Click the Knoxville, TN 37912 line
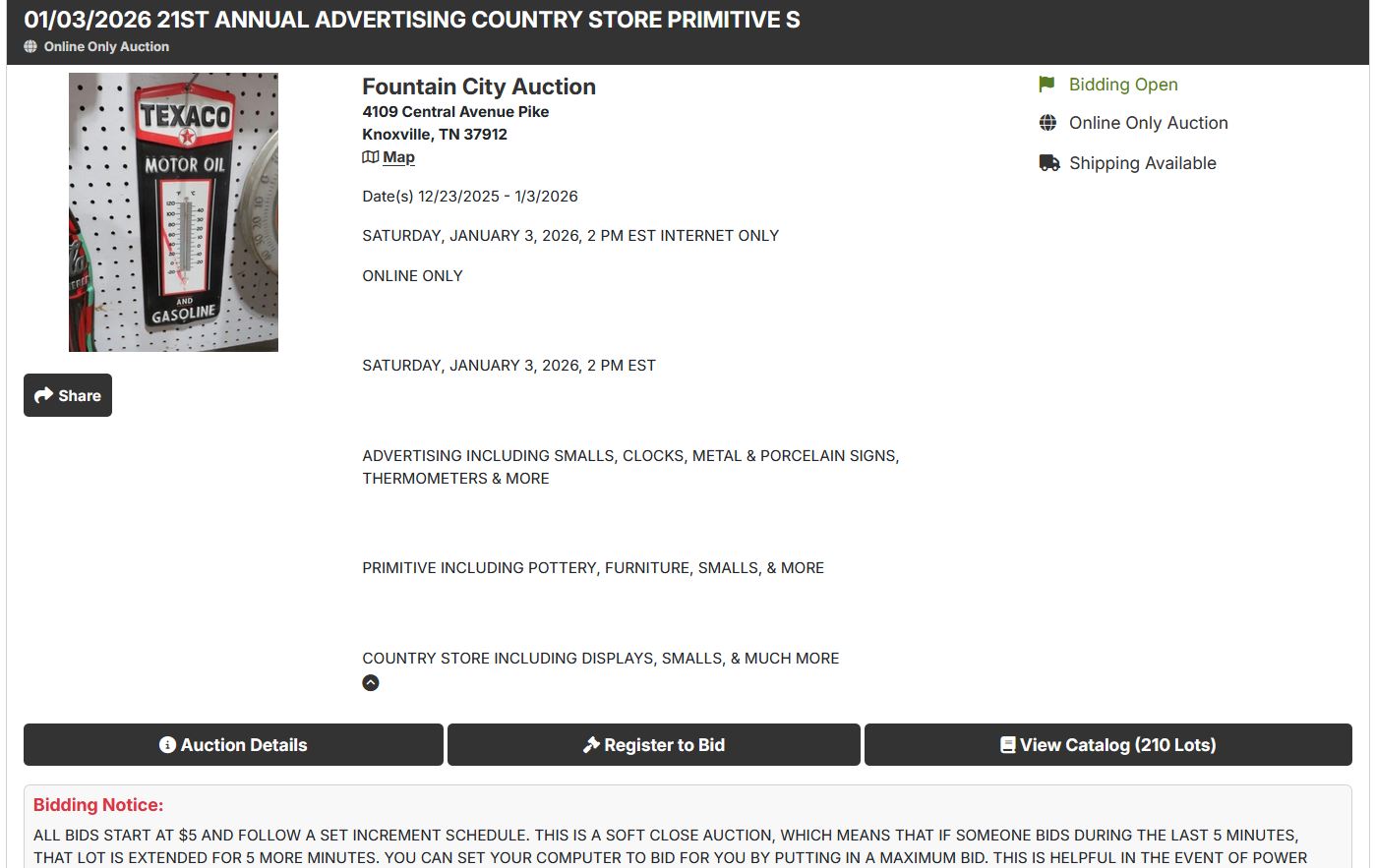 tap(435, 135)
